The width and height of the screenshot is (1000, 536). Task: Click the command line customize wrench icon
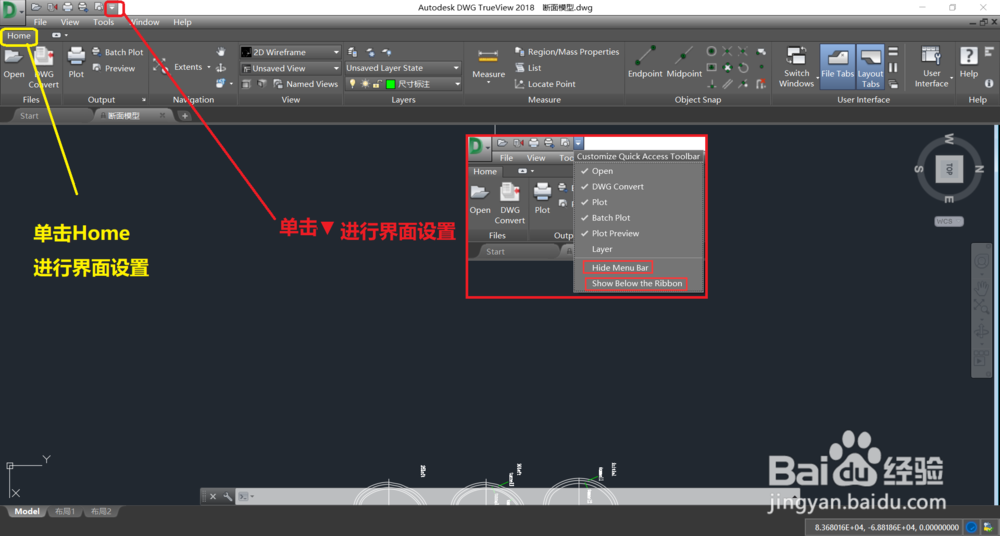[227, 496]
